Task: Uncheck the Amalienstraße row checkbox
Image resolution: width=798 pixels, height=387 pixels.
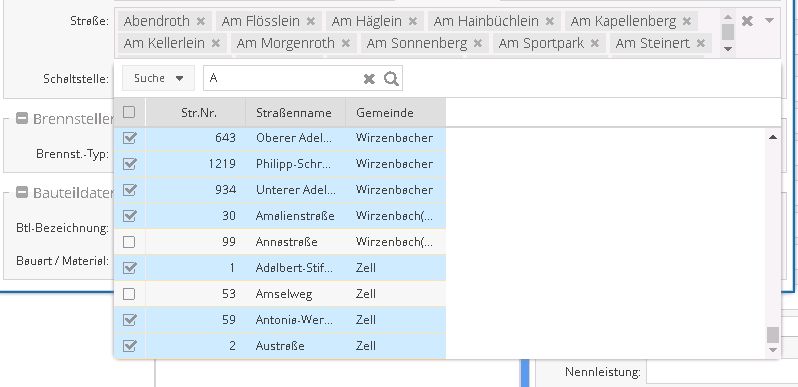Action: 129,216
